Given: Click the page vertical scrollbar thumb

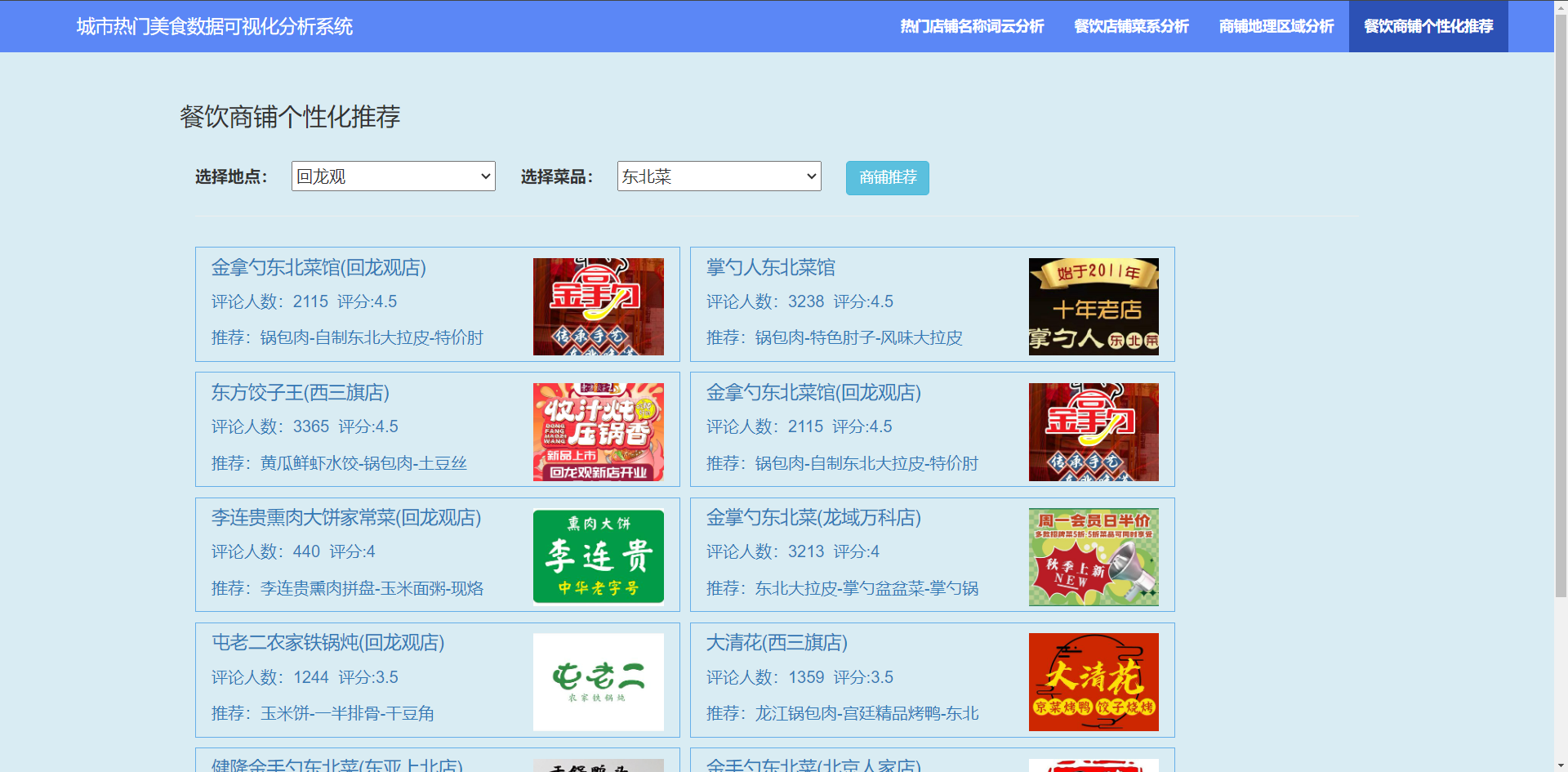Looking at the screenshot, I should 1561,306.
